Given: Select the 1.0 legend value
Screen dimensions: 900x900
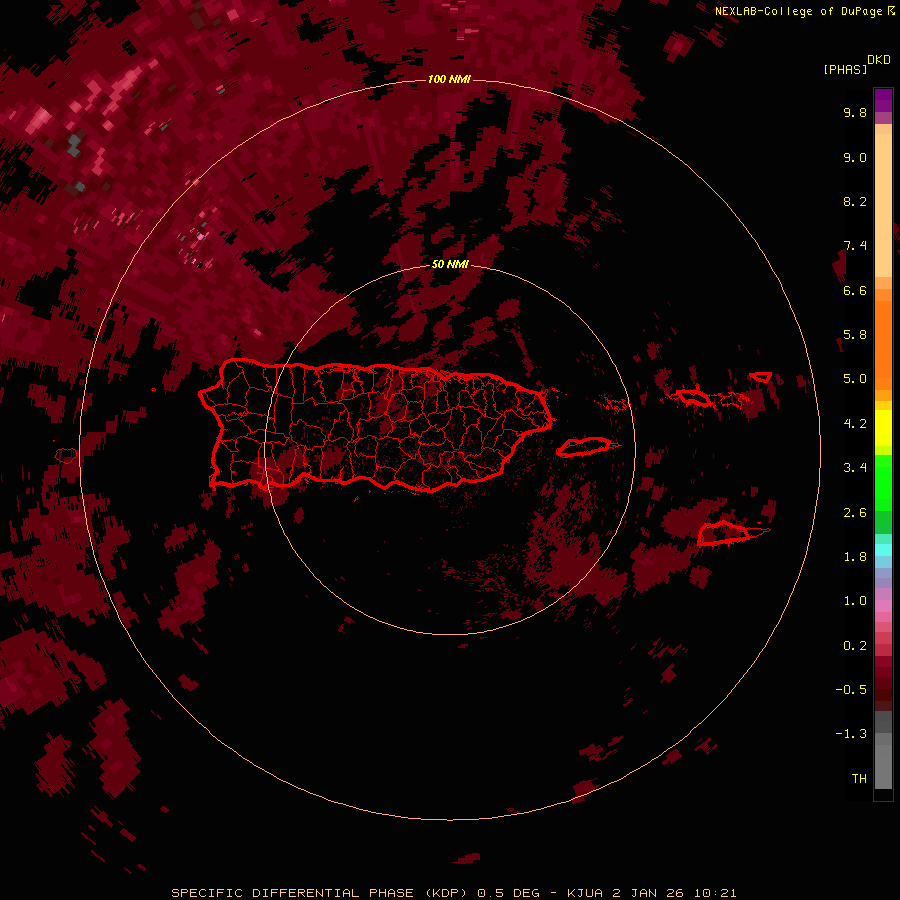Looking at the screenshot, I should [x=855, y=601].
